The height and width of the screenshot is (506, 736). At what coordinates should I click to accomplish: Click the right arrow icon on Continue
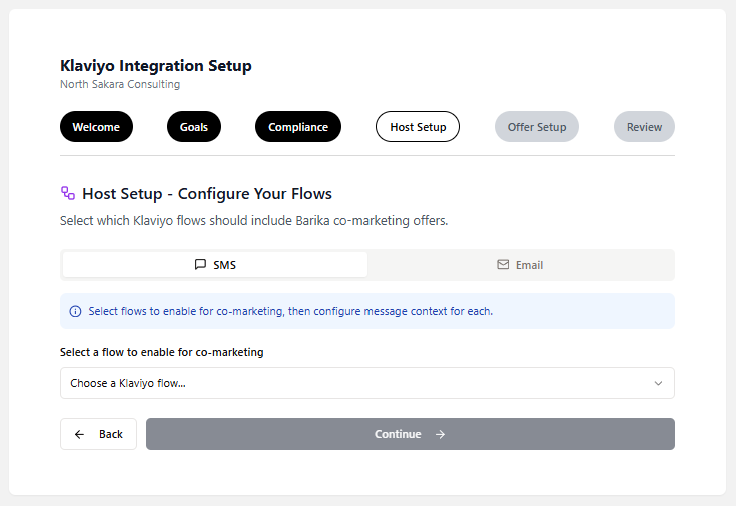440,434
